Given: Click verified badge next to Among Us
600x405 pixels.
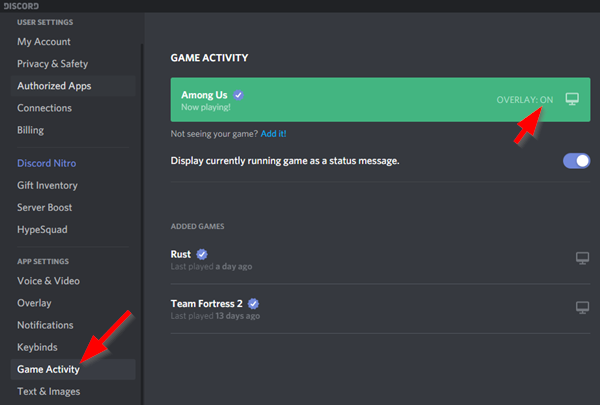Looking at the screenshot, I should coord(238,95).
